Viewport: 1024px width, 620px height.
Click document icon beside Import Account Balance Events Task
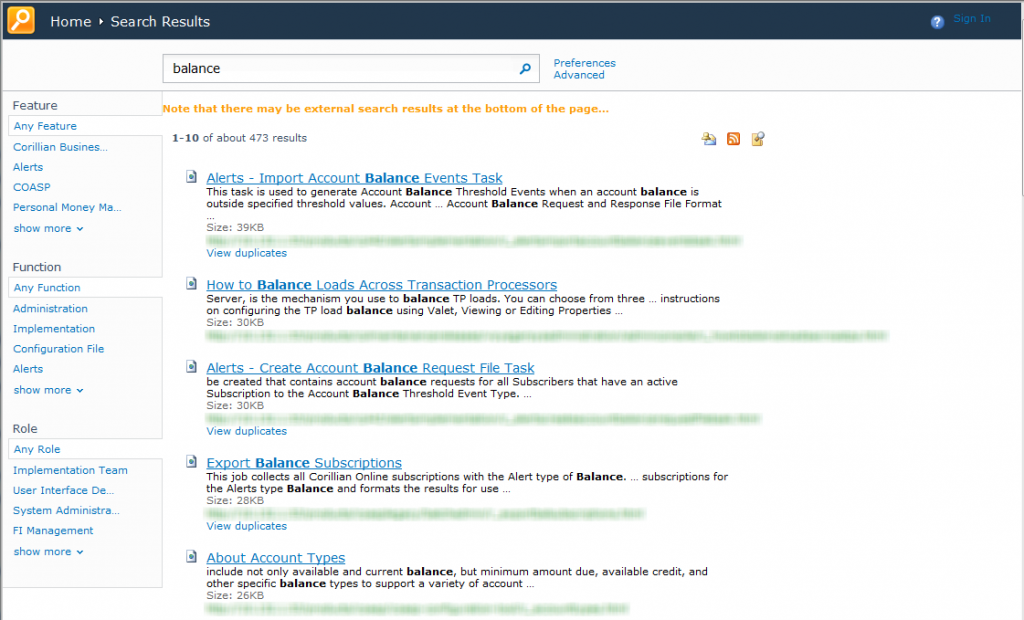point(191,176)
